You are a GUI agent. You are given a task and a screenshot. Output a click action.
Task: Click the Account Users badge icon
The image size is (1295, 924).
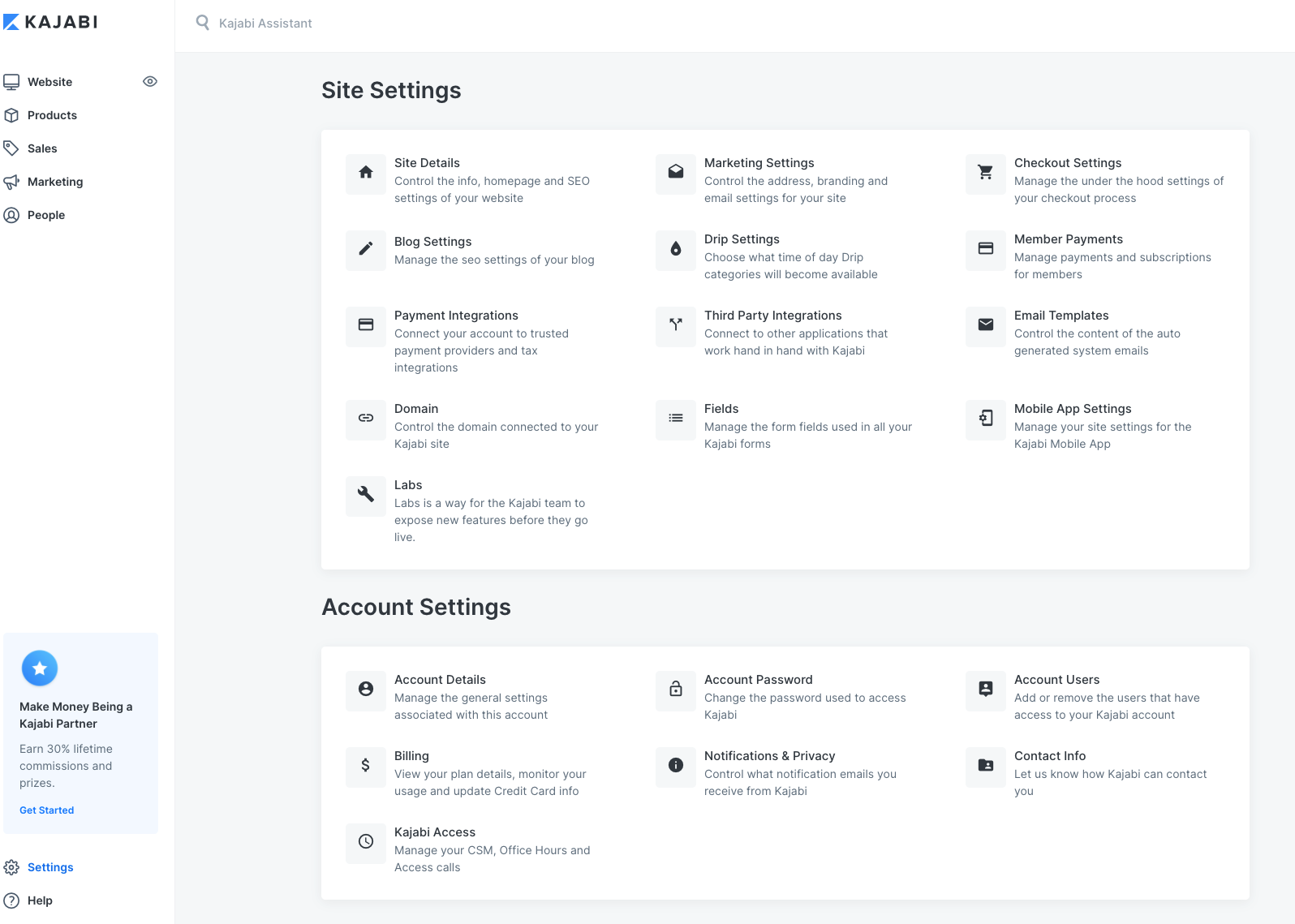pyautogui.click(x=986, y=689)
